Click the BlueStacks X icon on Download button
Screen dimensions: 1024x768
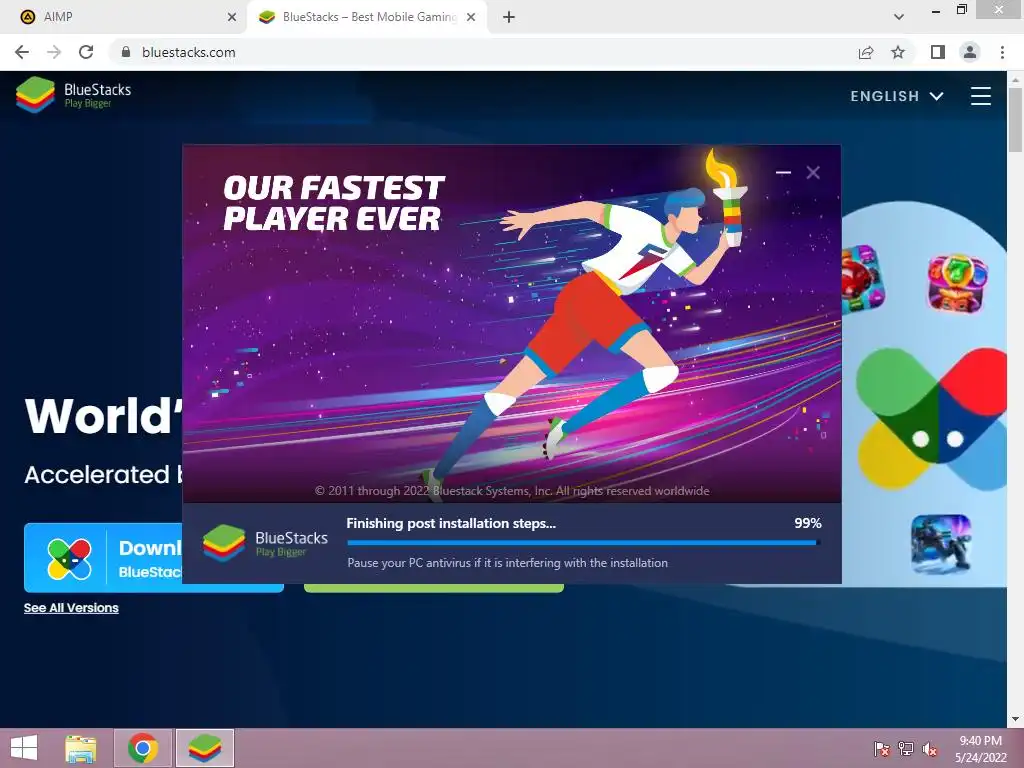click(69, 559)
